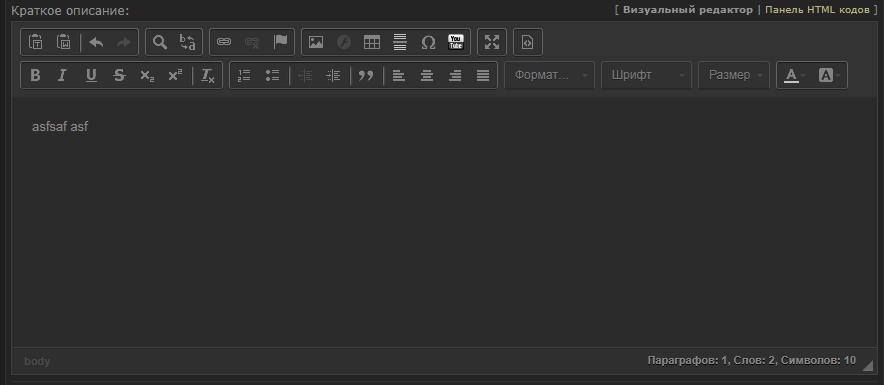Viewport: 884px width, 385px height.
Task: Open the Шрифт font dropdown
Action: [x=646, y=75]
